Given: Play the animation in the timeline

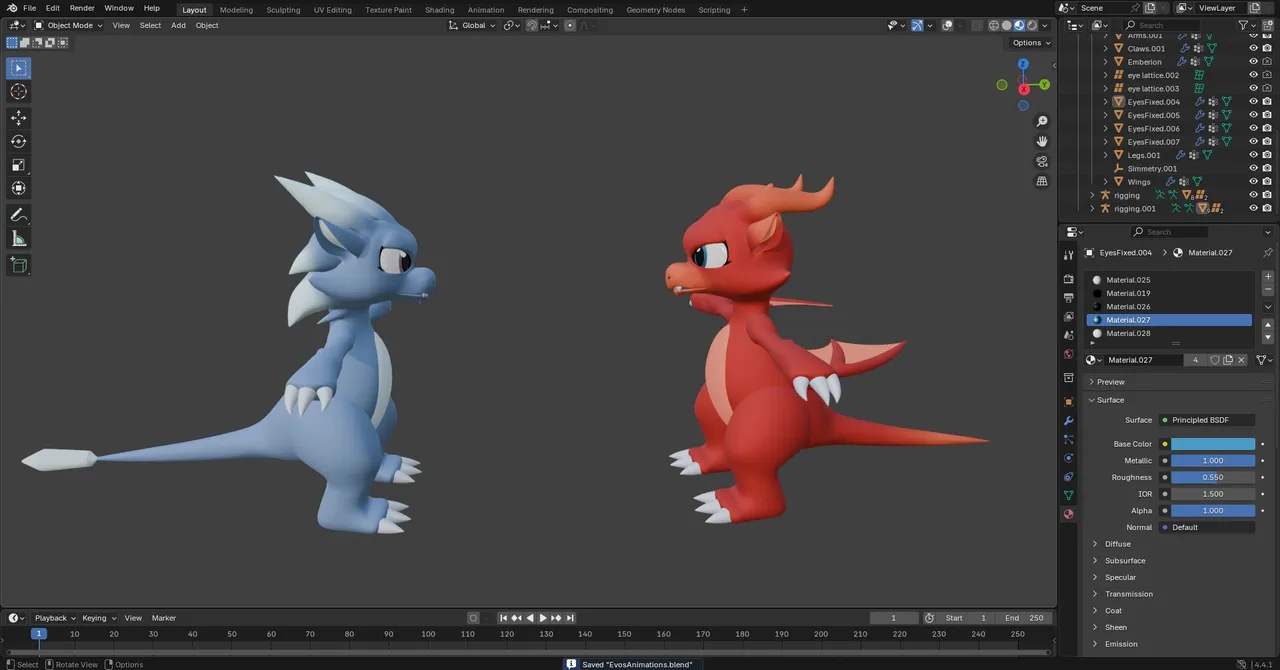Looking at the screenshot, I should pos(543,618).
